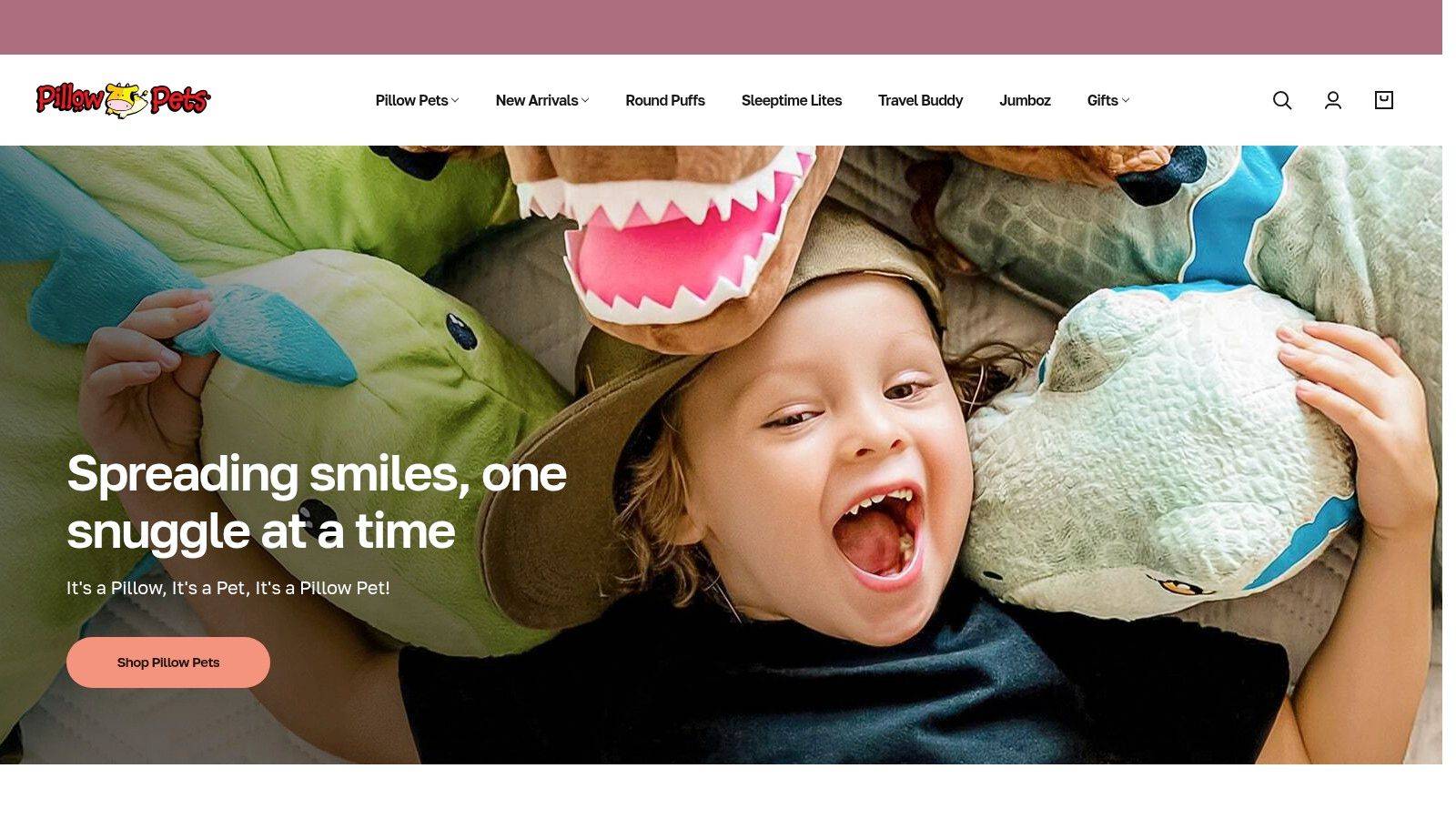Click the mauve announcement bar at top
The height and width of the screenshot is (819, 1456).
point(721,27)
